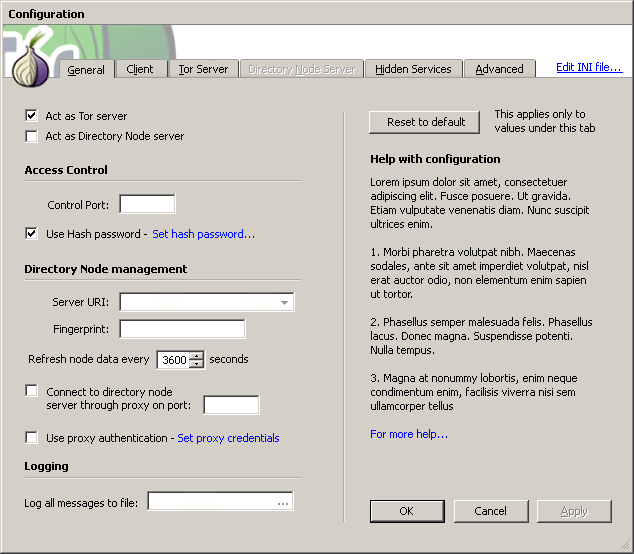Click the OK button
634x554 pixels.
click(x=406, y=511)
